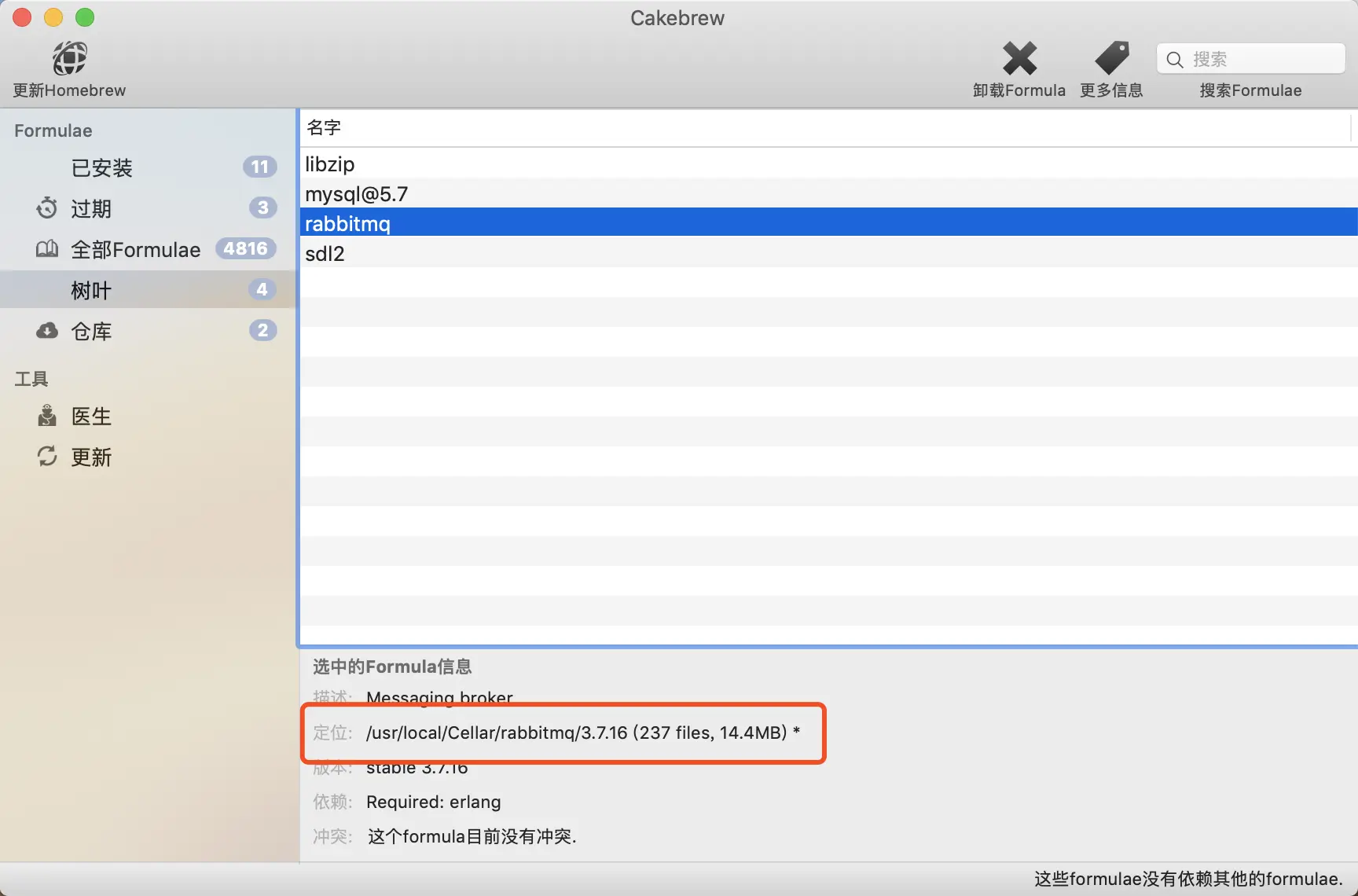Viewport: 1358px width, 896px height.
Task: Click the 全部Formulae book icon
Action: [x=47, y=249]
